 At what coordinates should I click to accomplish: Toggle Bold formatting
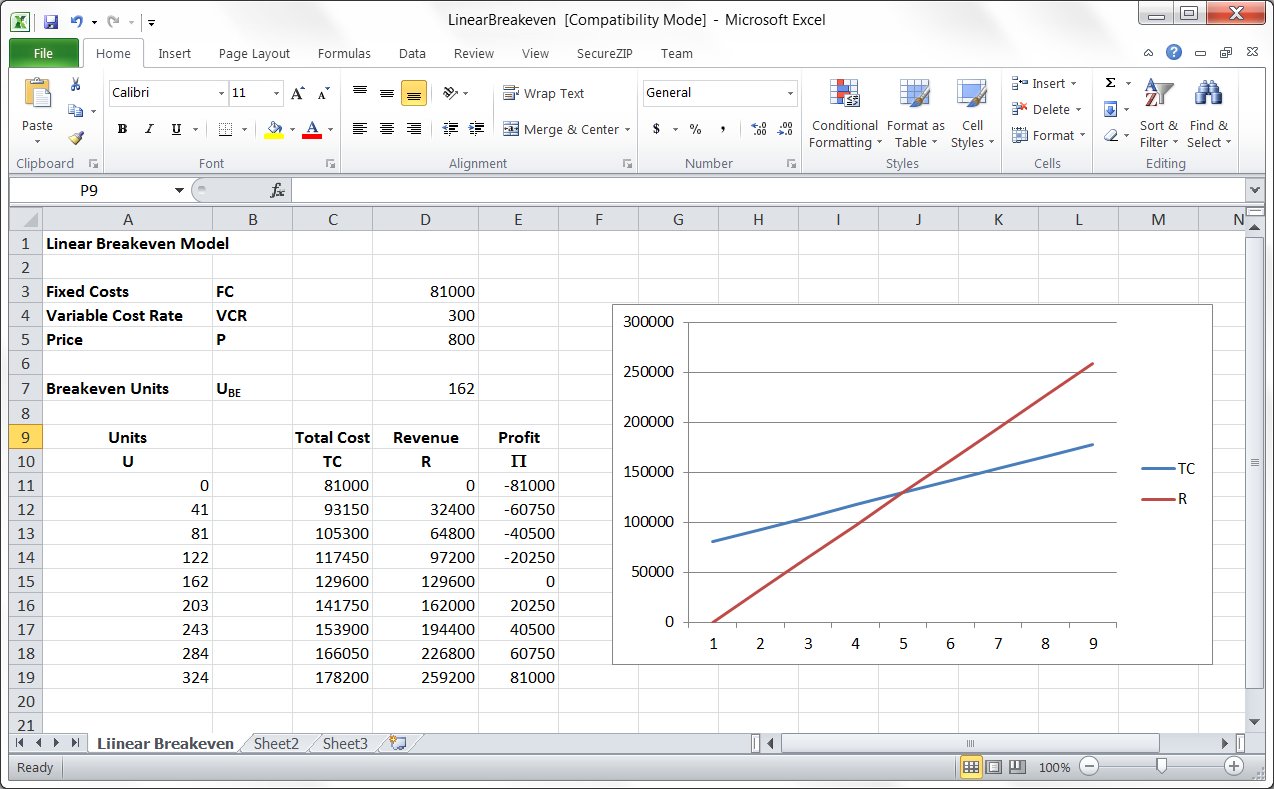coord(122,129)
